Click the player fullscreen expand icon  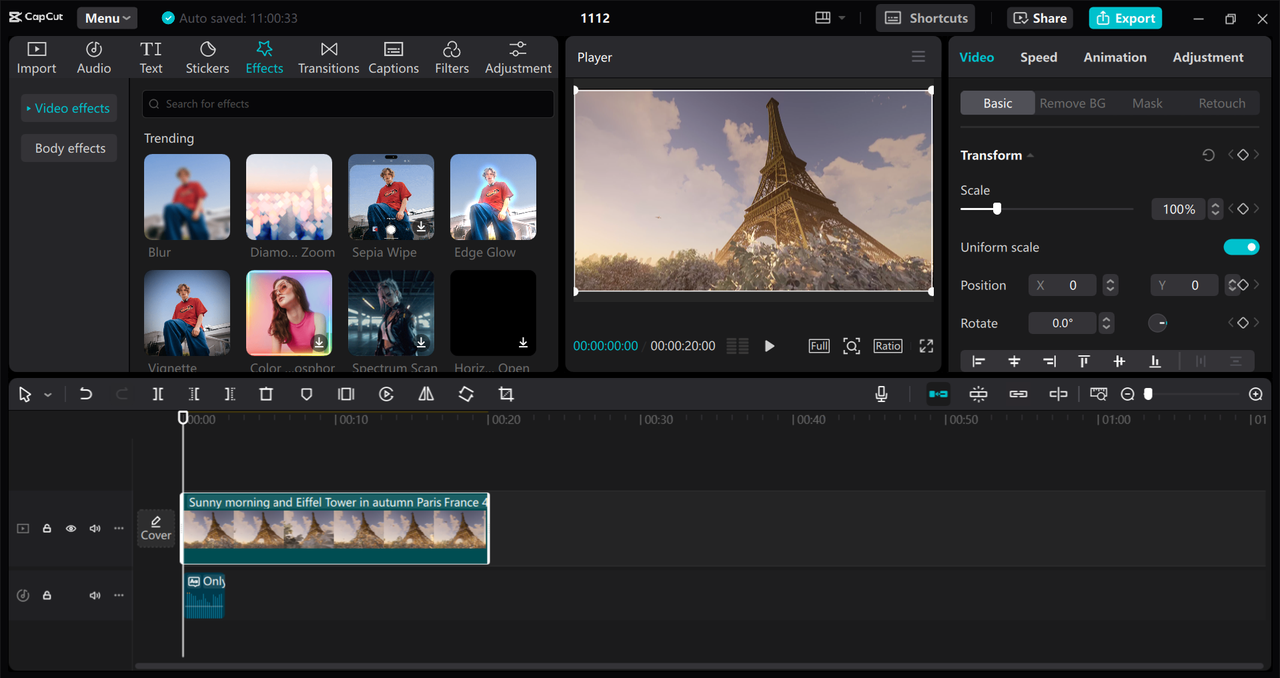[926, 346]
